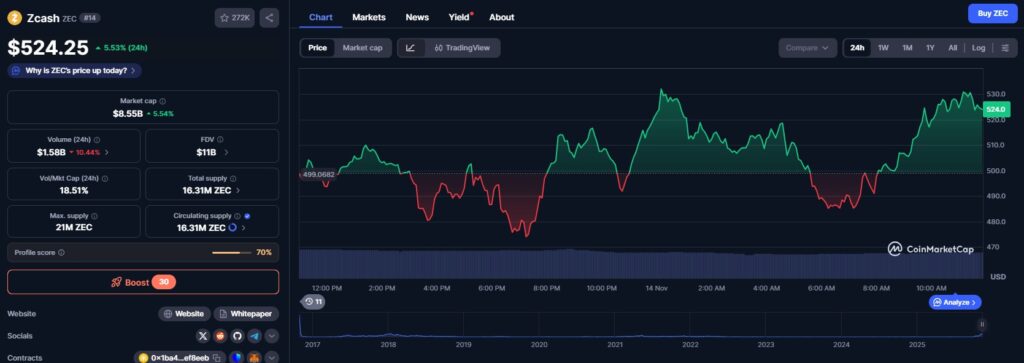Image resolution: width=1024 pixels, height=363 pixels.
Task: Click Market cap info icon
Action: (x=163, y=101)
